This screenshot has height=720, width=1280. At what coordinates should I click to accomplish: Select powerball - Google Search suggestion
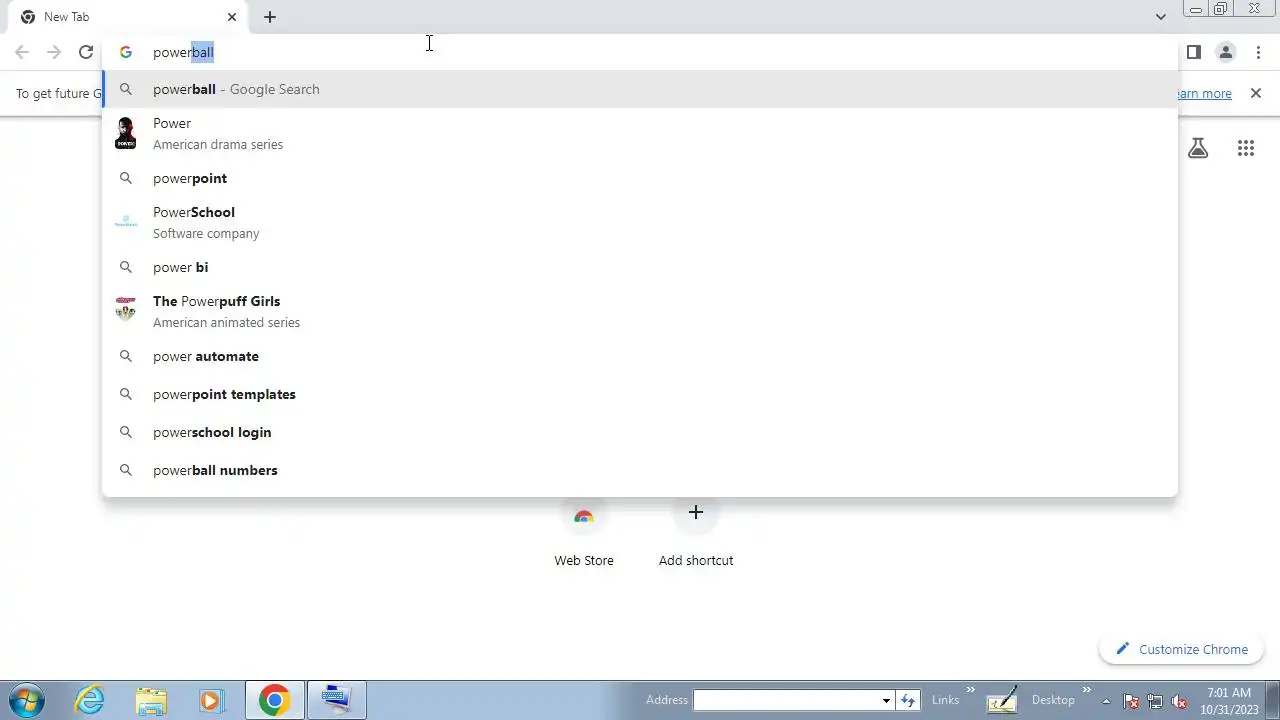coord(640,89)
